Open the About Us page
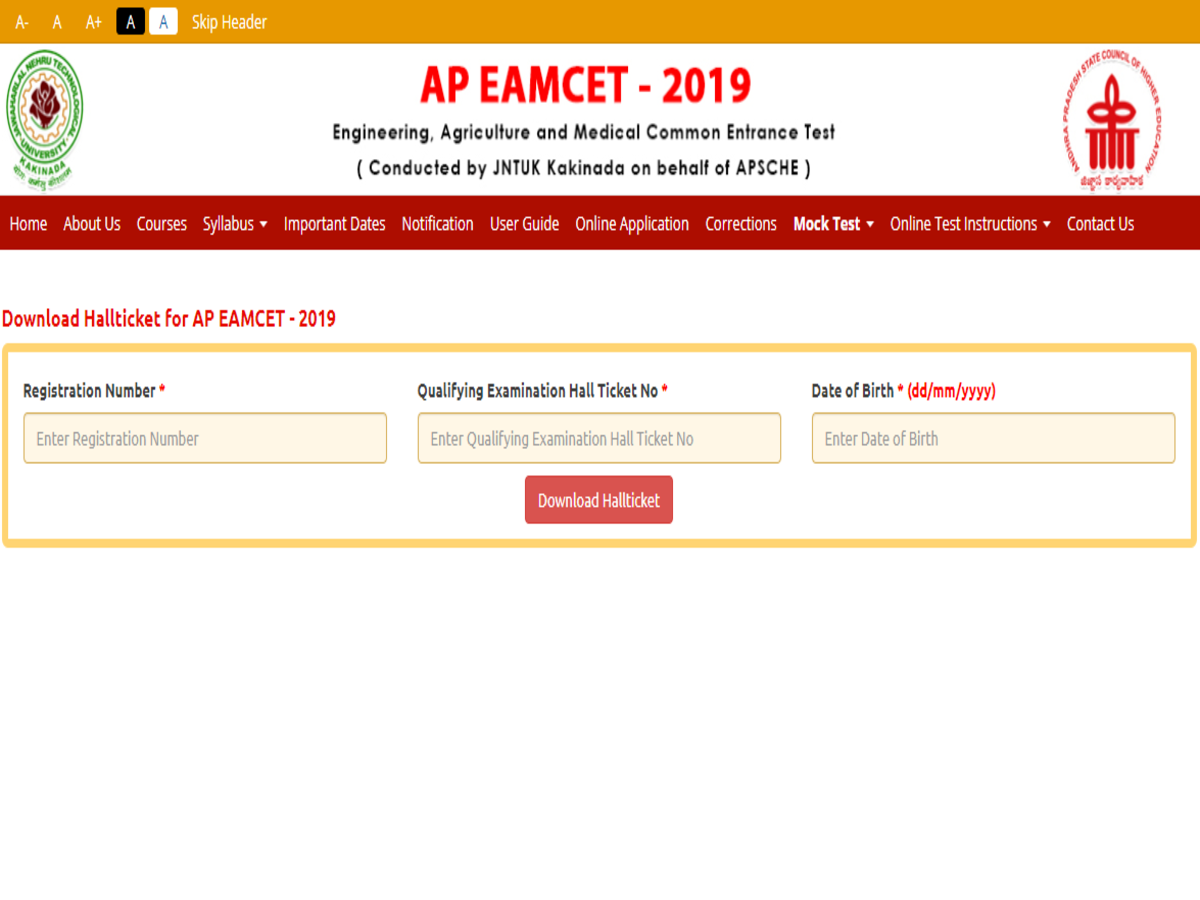Viewport: 1200px width, 900px height. (92, 224)
